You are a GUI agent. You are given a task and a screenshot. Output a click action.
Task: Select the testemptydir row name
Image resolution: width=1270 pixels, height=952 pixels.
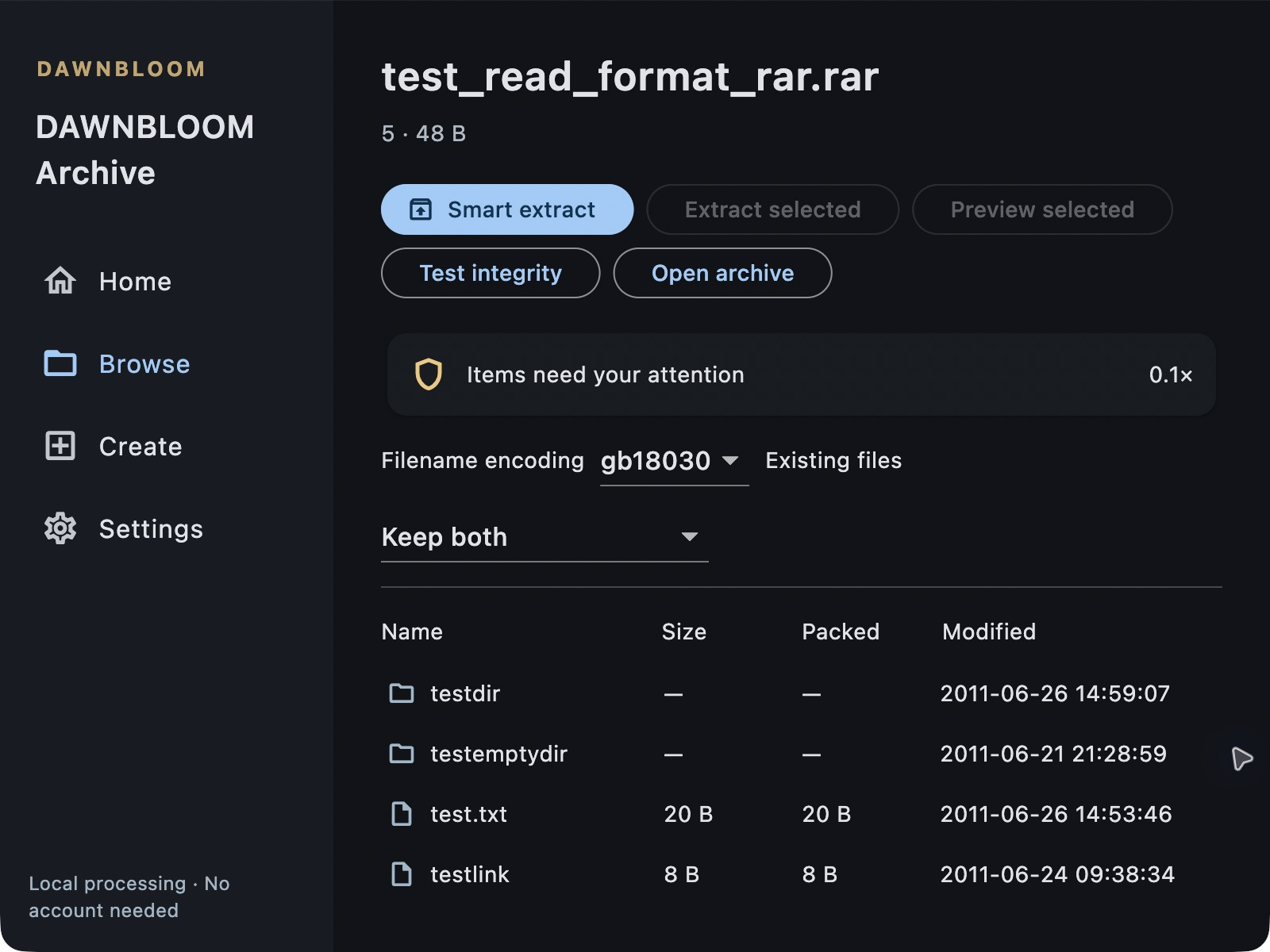click(x=498, y=754)
